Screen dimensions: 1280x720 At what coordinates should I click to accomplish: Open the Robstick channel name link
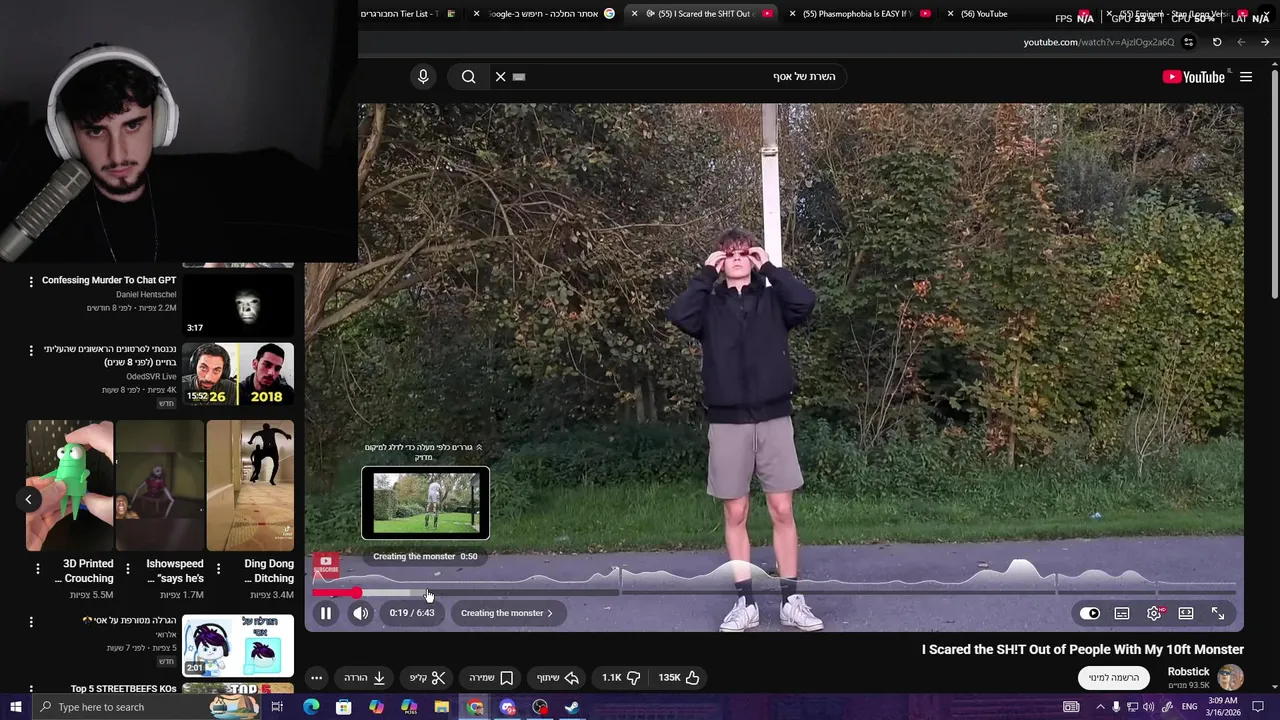point(1188,672)
